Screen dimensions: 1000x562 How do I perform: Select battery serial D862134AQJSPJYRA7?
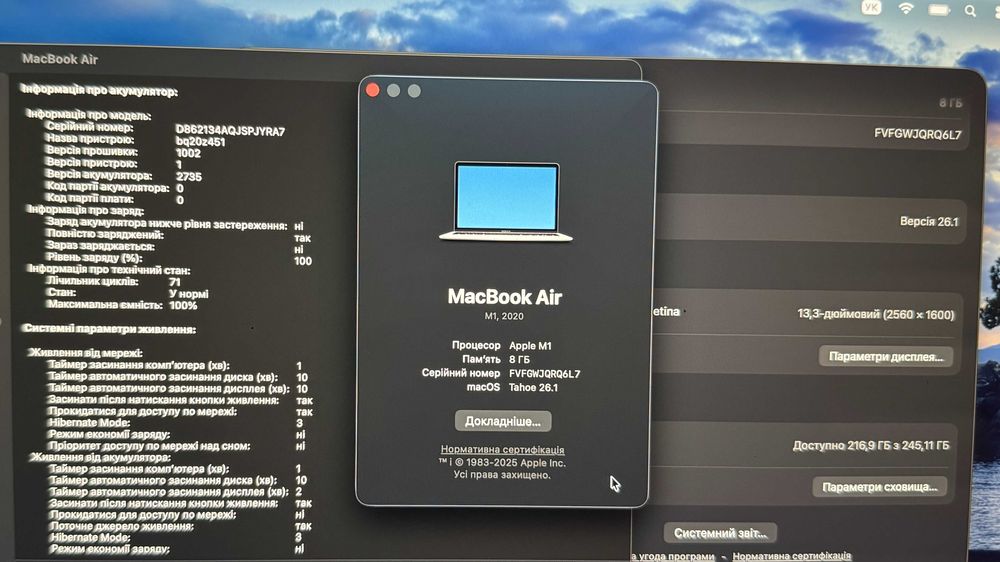tap(230, 131)
